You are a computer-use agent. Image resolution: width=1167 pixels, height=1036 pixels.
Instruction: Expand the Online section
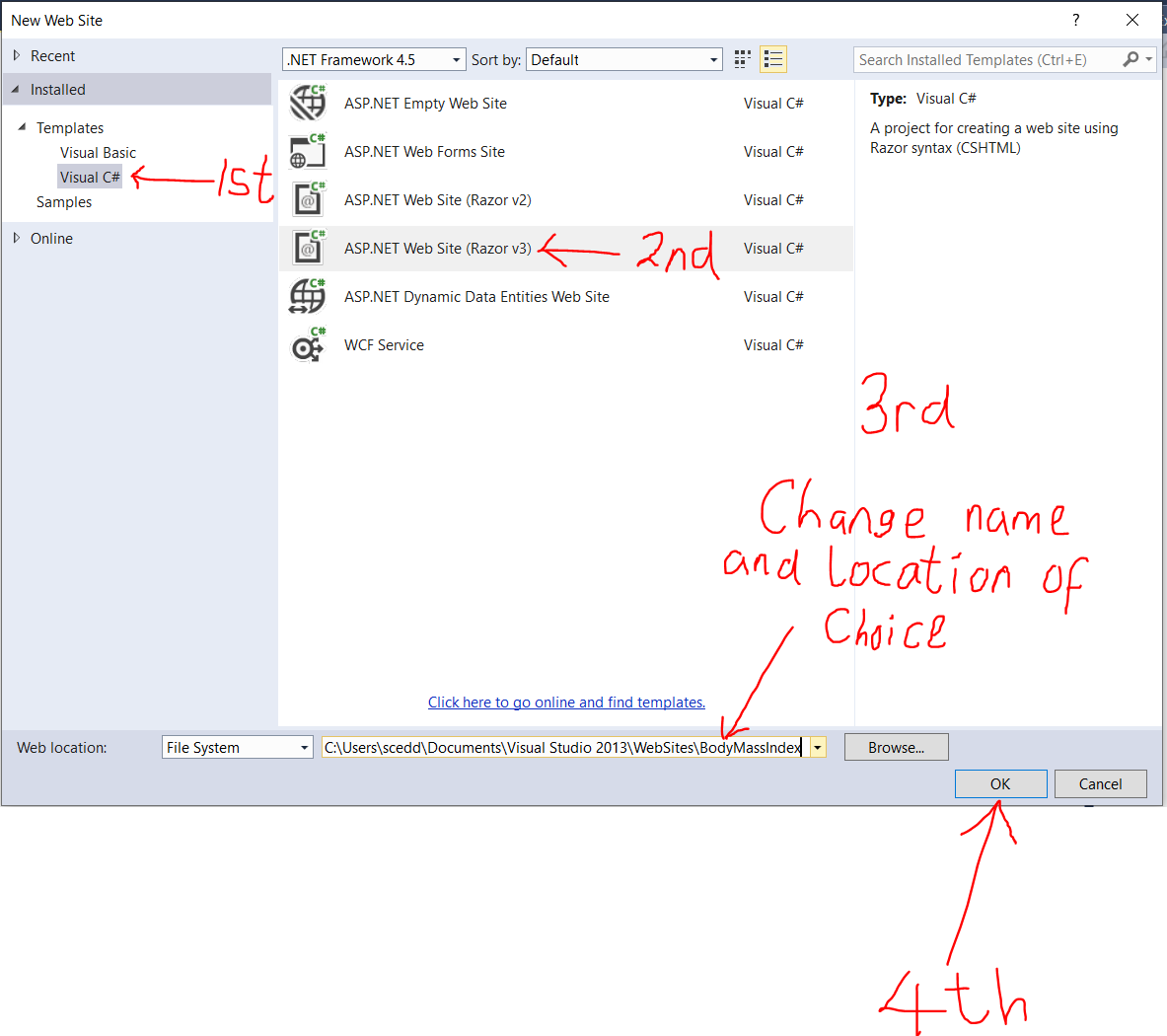point(17,238)
